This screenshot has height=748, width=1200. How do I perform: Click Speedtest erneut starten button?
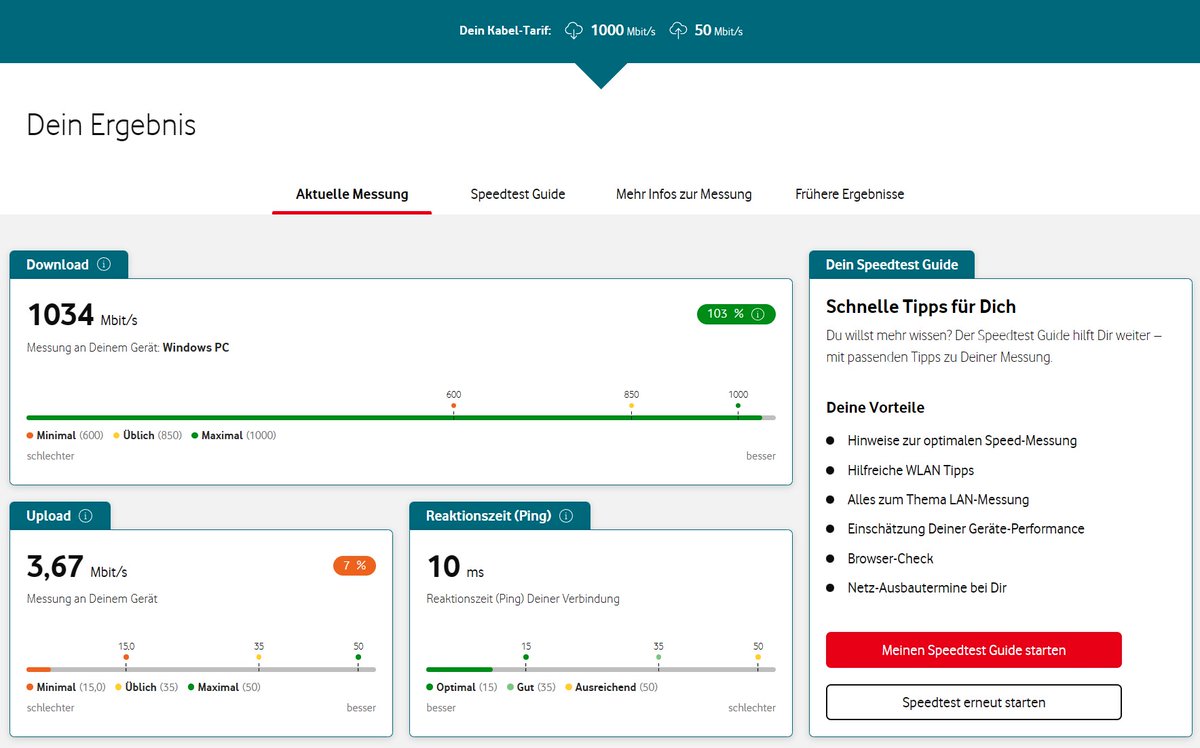pyautogui.click(x=974, y=702)
